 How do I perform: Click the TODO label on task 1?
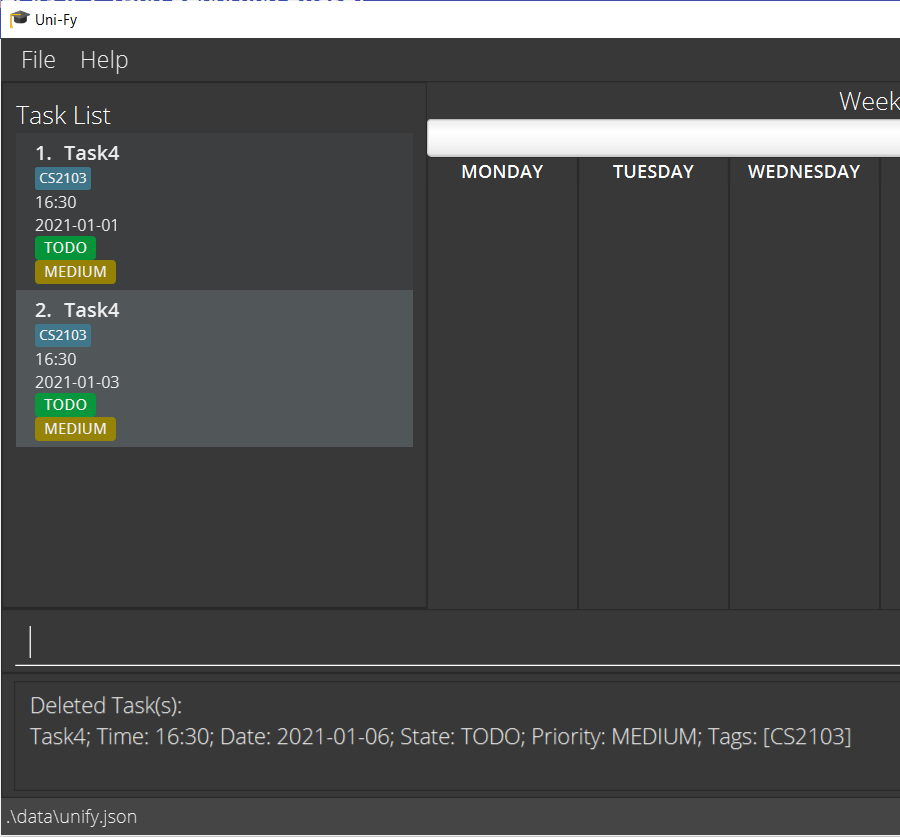pyautogui.click(x=65, y=248)
